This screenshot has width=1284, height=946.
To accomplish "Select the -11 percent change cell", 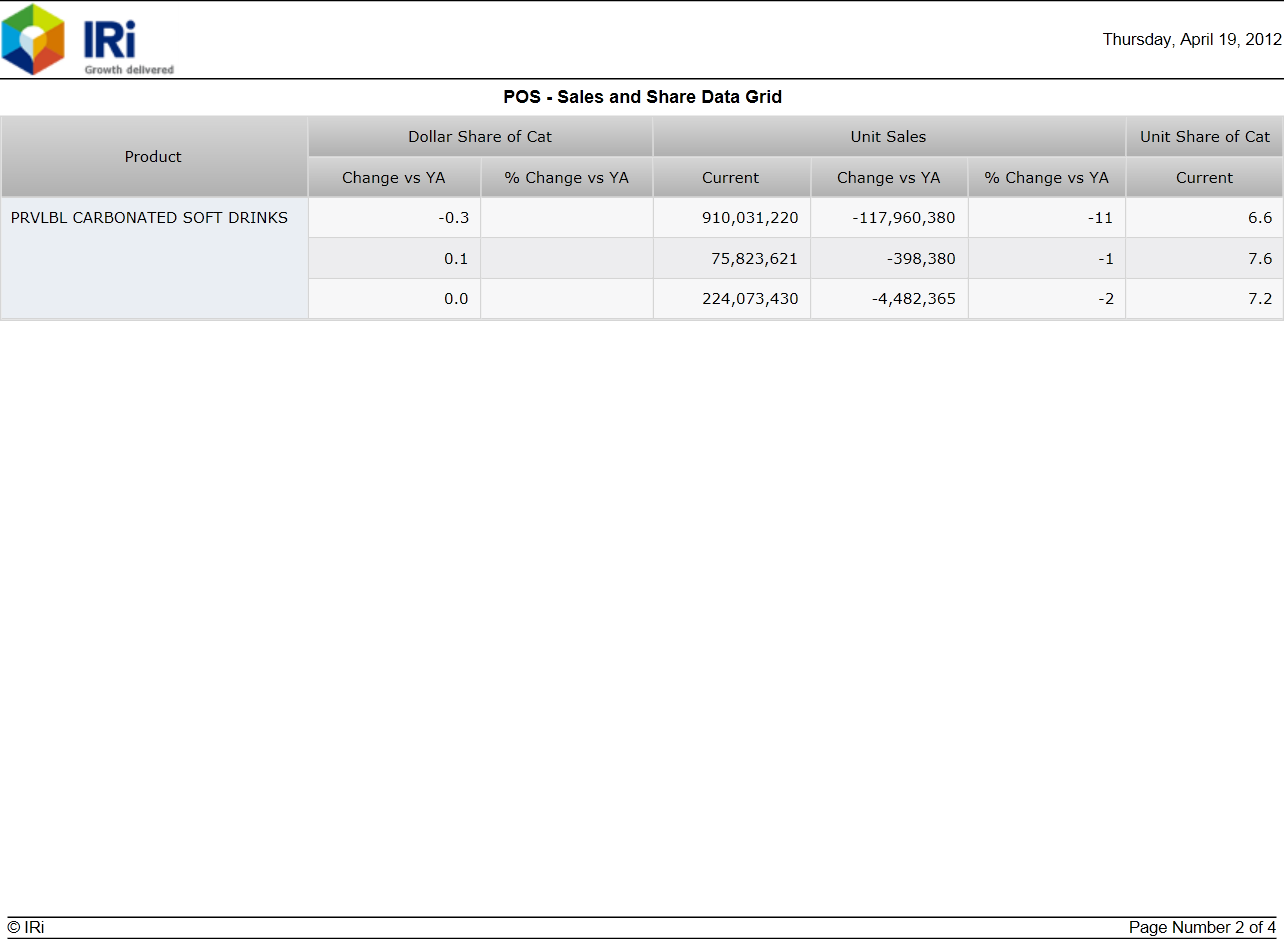I will coord(1047,218).
